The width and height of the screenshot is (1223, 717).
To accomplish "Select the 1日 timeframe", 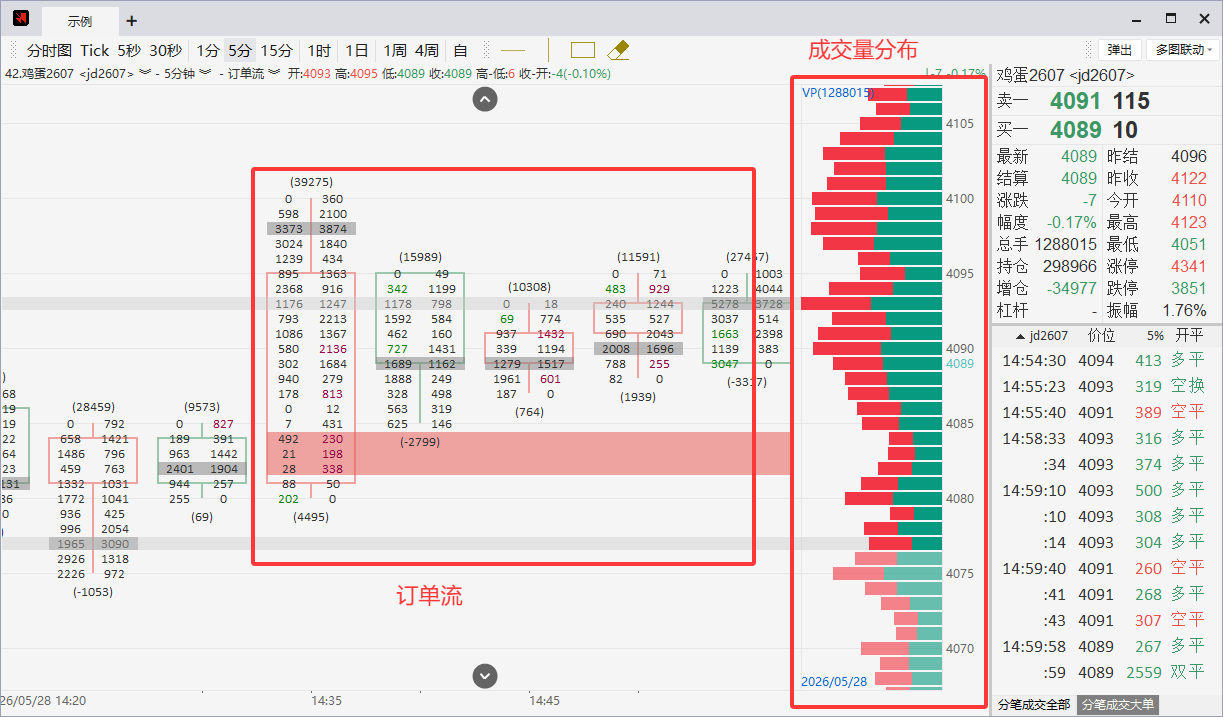I will click(x=357, y=50).
